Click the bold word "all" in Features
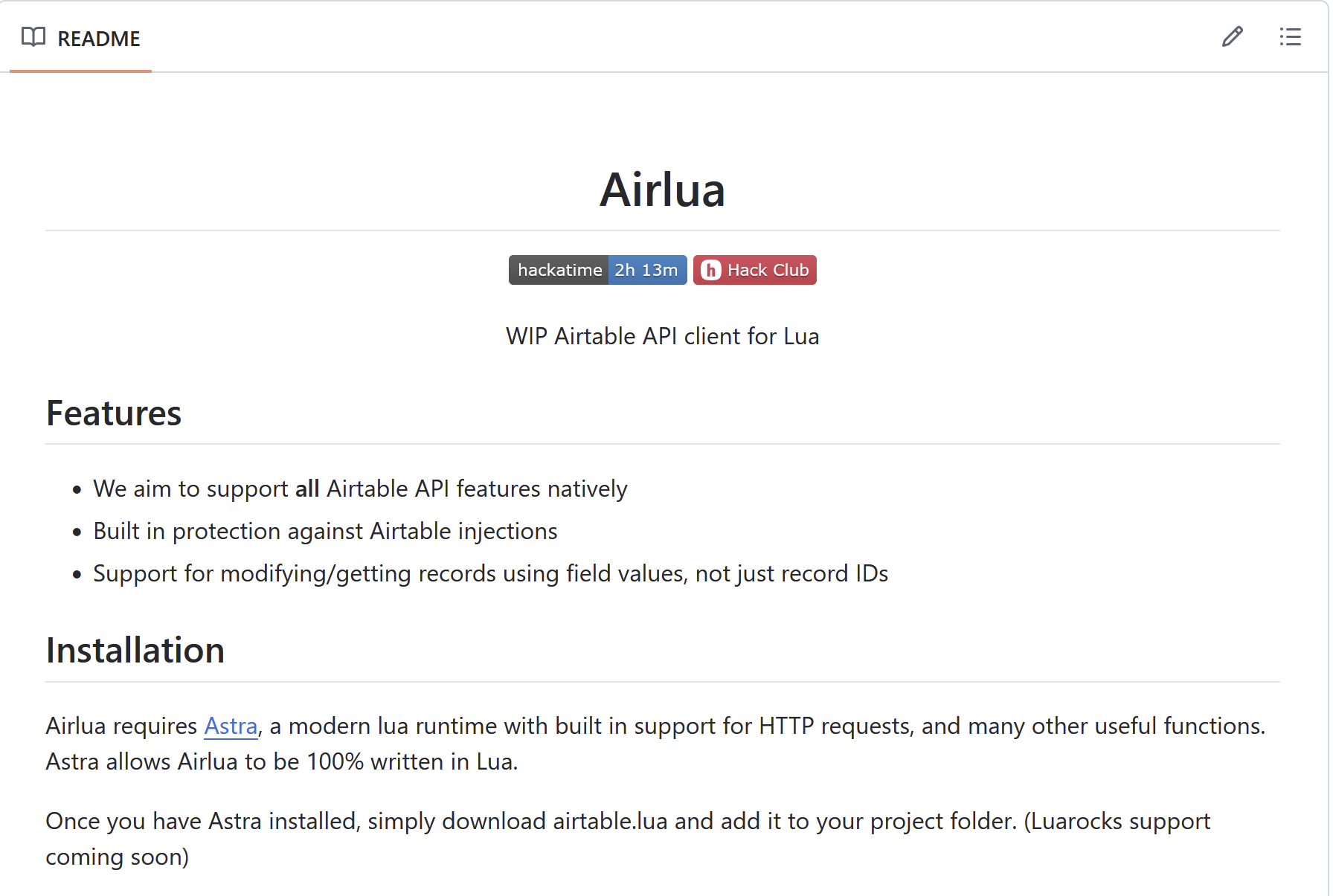Screen dimensions: 1333x896 coord(307,489)
